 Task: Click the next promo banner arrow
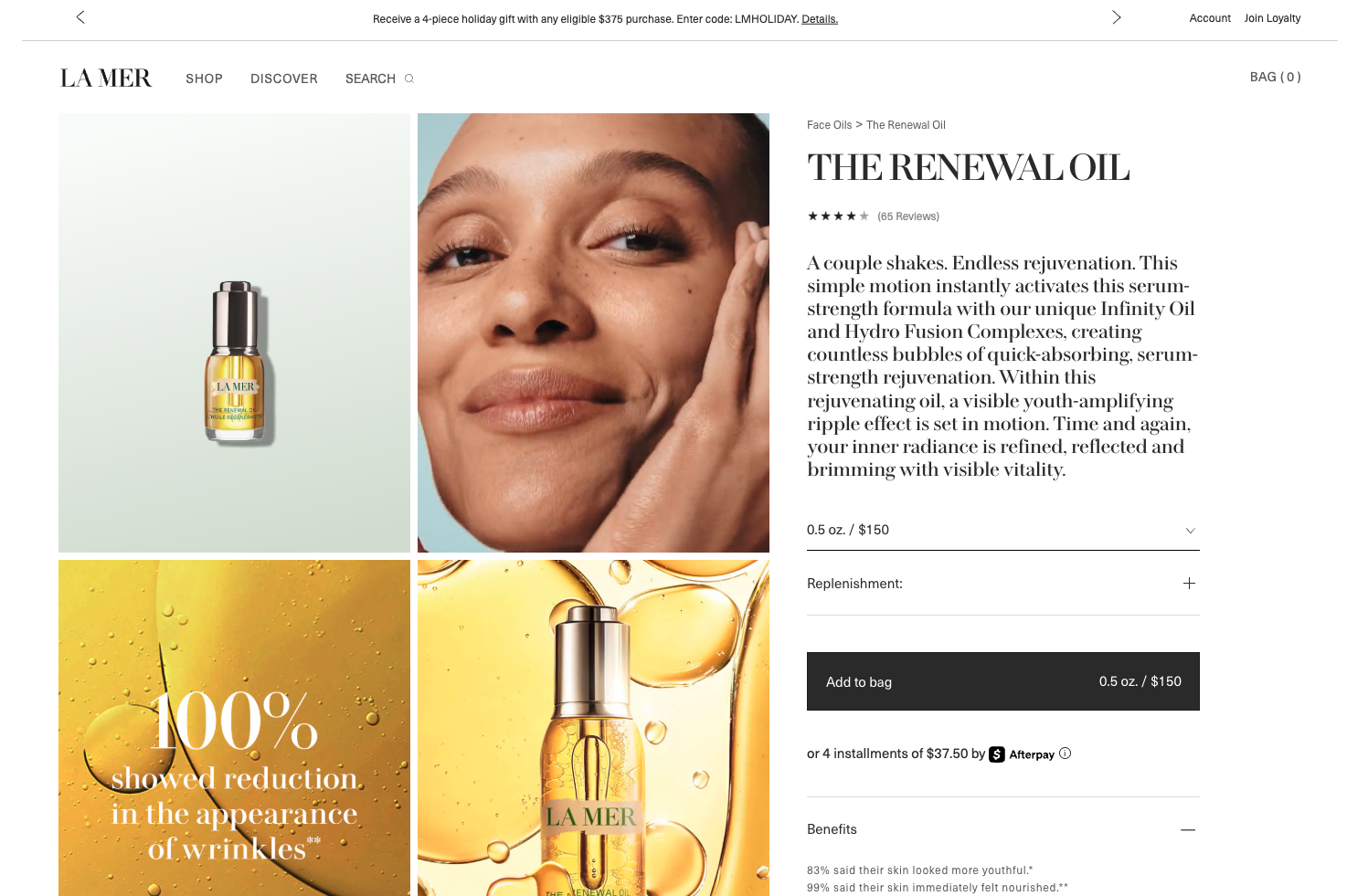1116,17
